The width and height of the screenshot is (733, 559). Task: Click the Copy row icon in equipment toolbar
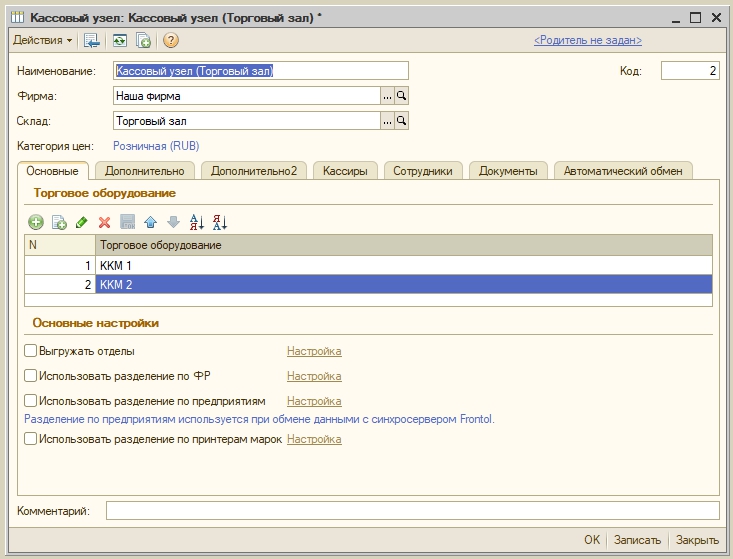59,222
